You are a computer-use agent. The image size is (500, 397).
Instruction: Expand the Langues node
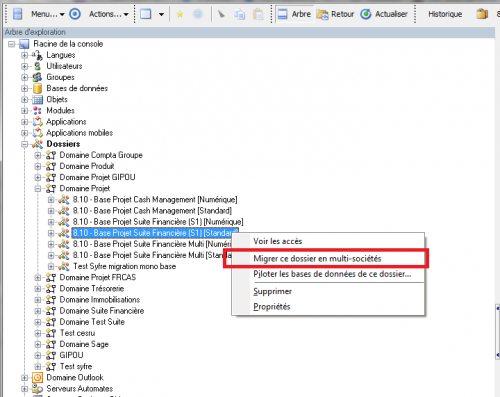tap(25, 55)
